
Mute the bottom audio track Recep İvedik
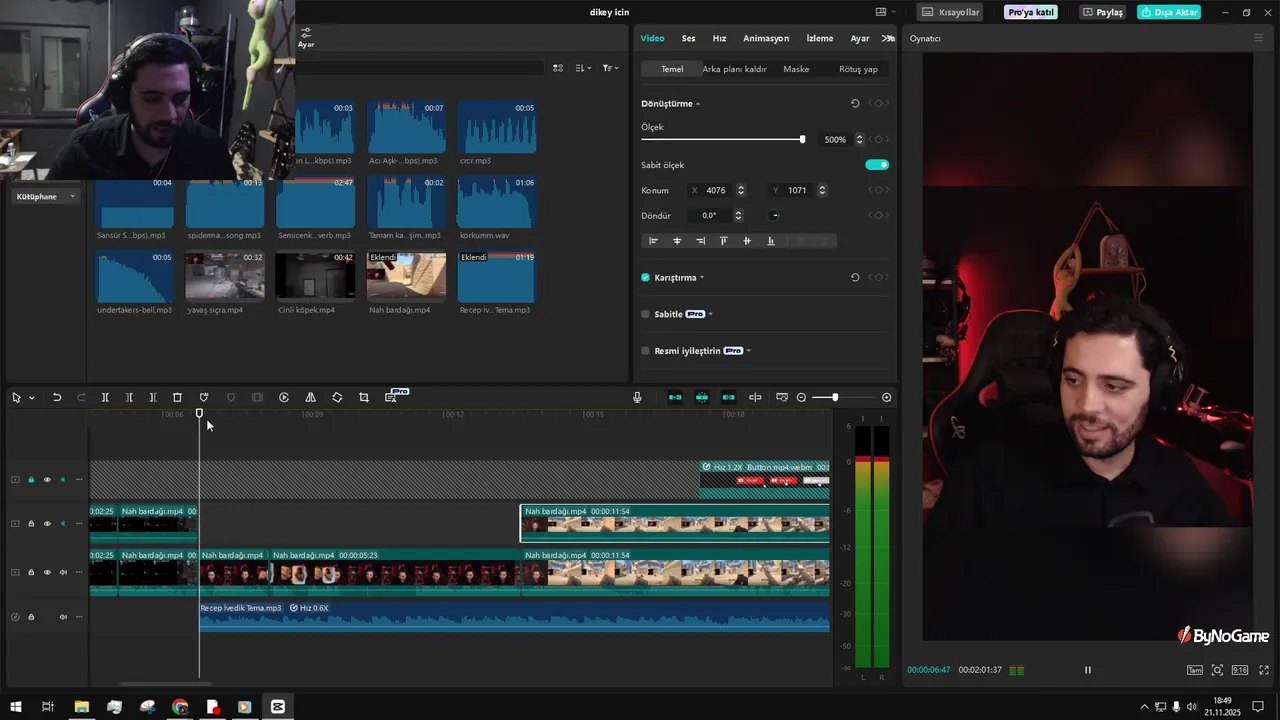click(63, 617)
